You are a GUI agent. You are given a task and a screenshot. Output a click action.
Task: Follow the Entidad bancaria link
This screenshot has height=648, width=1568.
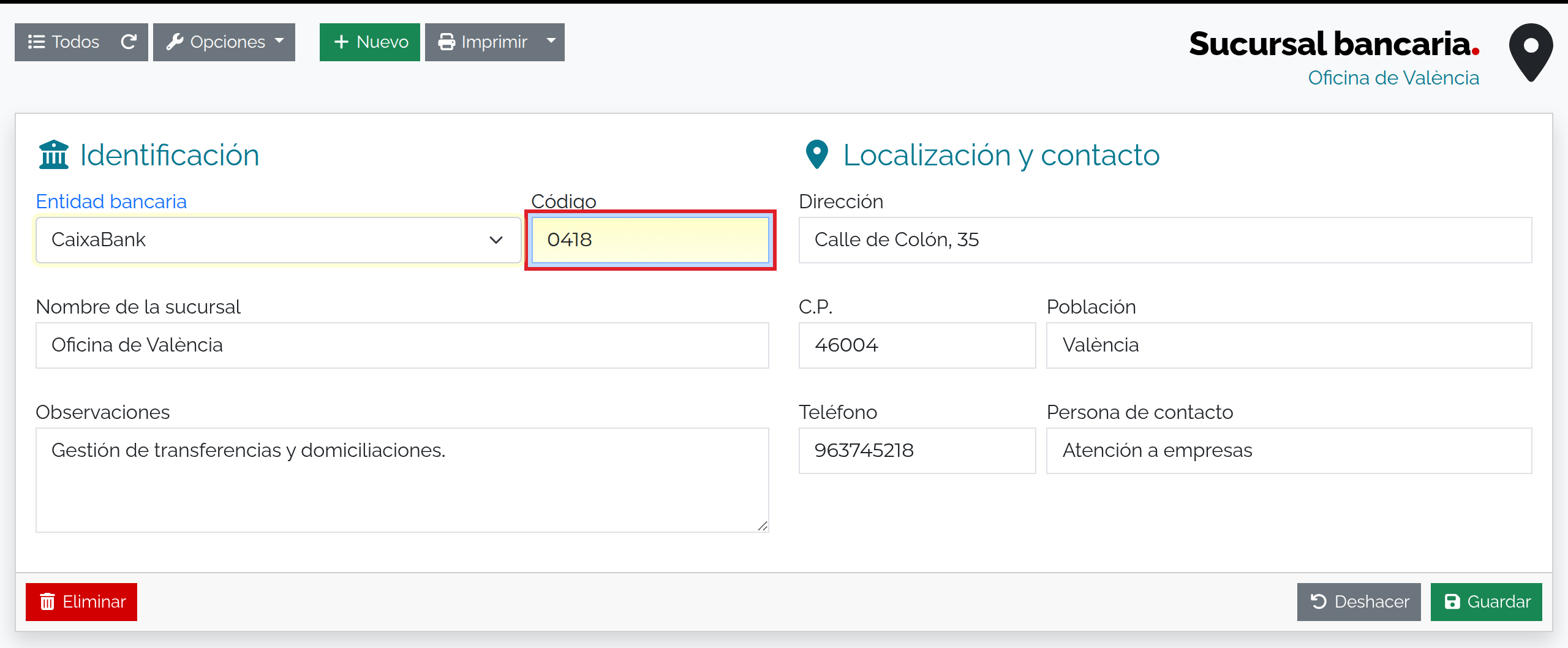(x=111, y=202)
